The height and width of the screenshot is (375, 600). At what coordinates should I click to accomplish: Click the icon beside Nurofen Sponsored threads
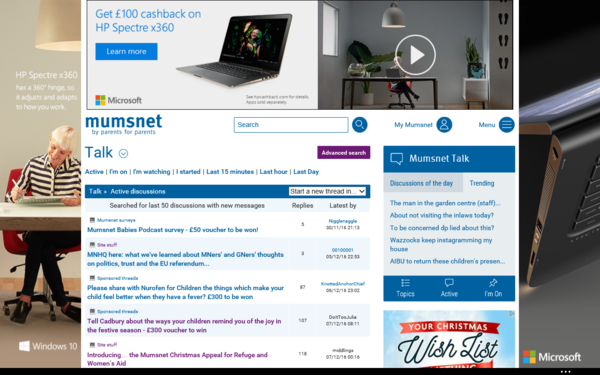pyautogui.click(x=92, y=278)
